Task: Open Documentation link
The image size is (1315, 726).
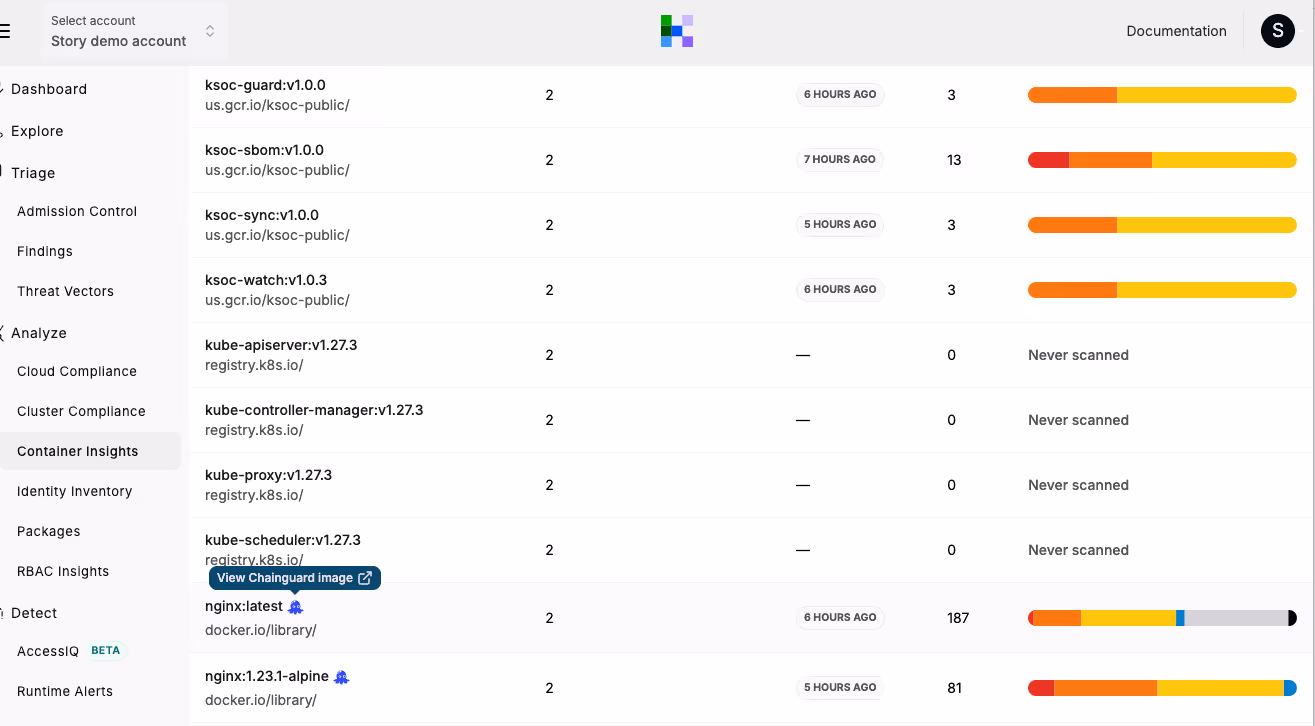Action: click(1176, 31)
